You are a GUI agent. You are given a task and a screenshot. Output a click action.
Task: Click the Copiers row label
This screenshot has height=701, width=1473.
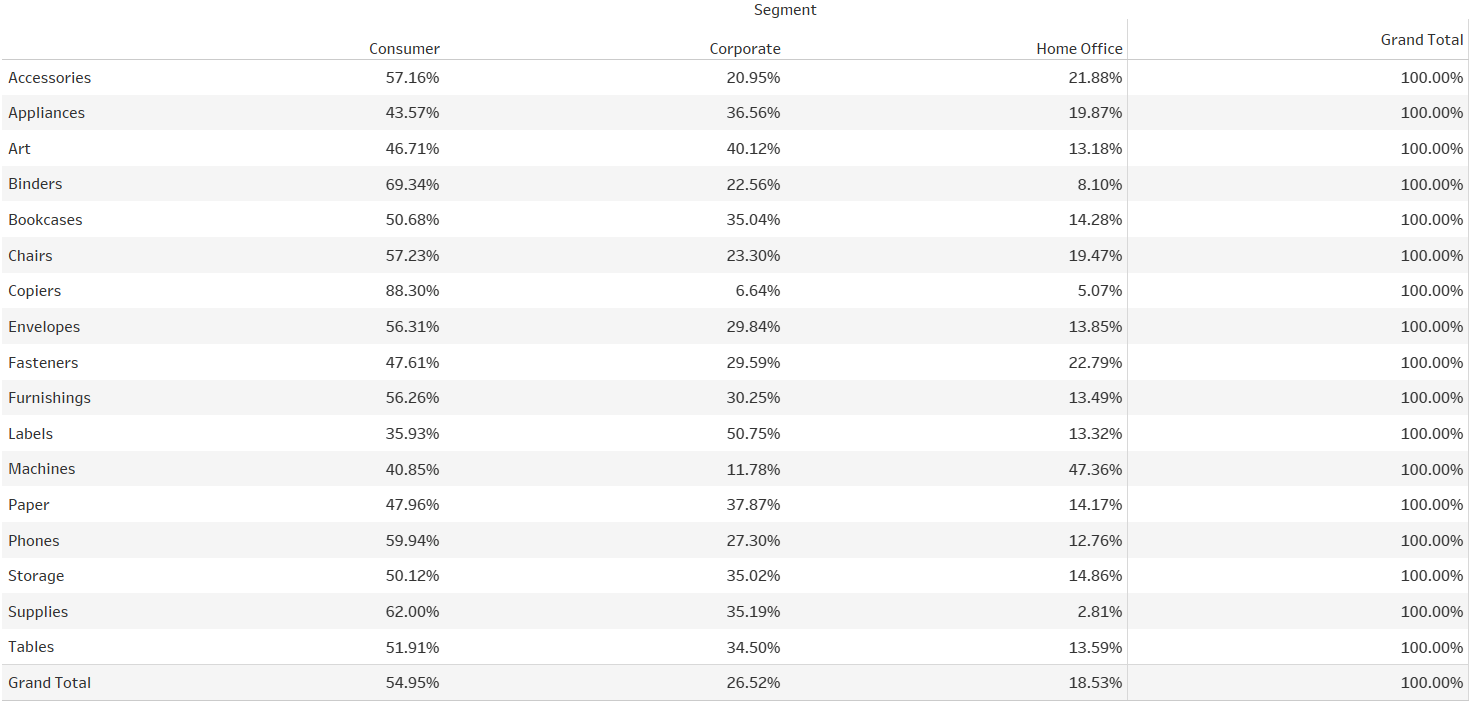tap(35, 291)
